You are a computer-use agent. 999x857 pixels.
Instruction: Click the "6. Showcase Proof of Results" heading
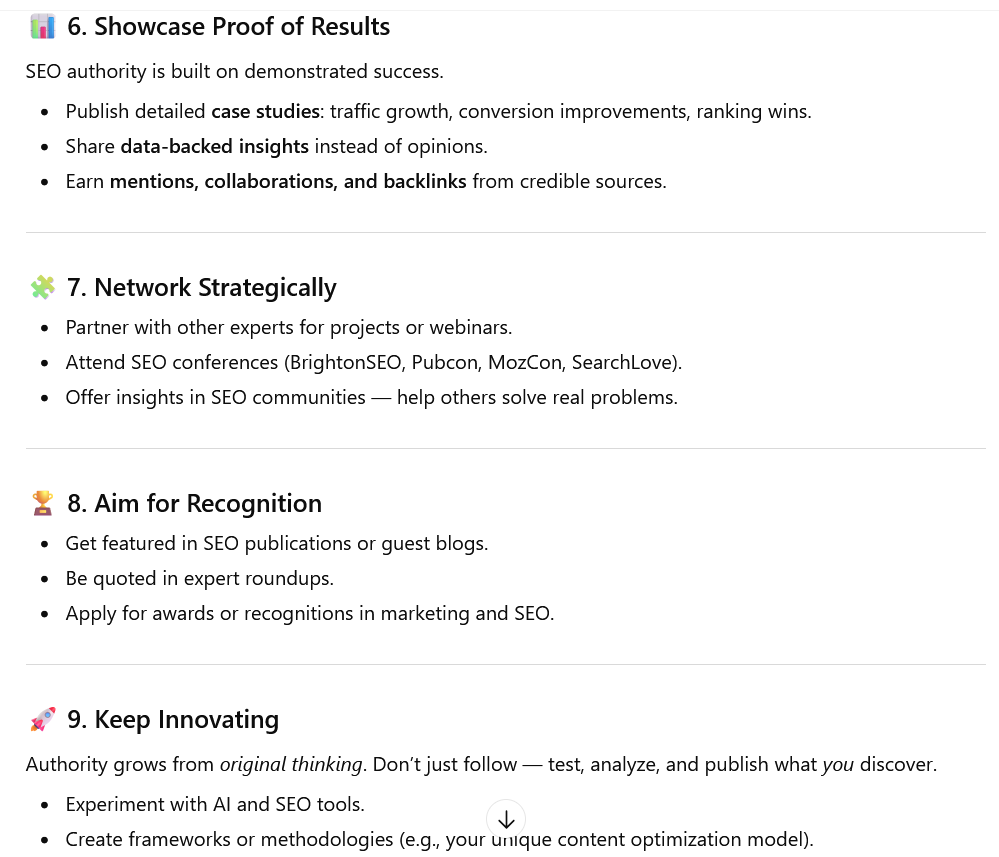[228, 27]
